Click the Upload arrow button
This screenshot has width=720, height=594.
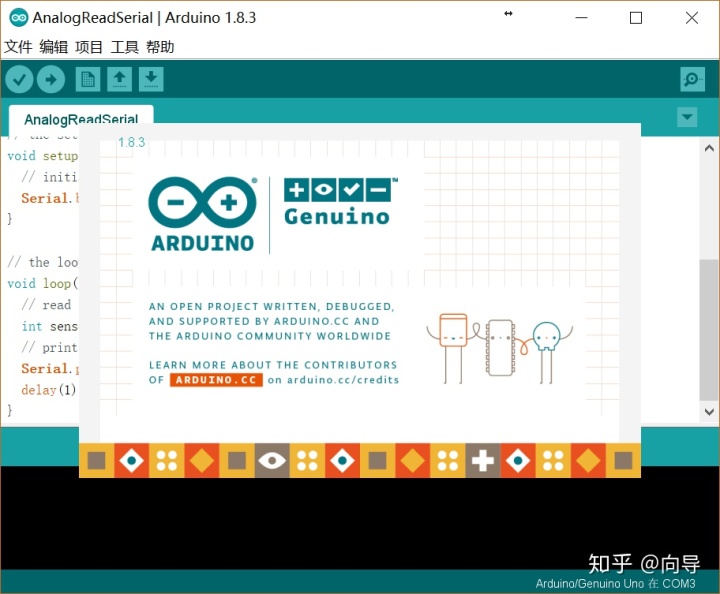point(51,79)
